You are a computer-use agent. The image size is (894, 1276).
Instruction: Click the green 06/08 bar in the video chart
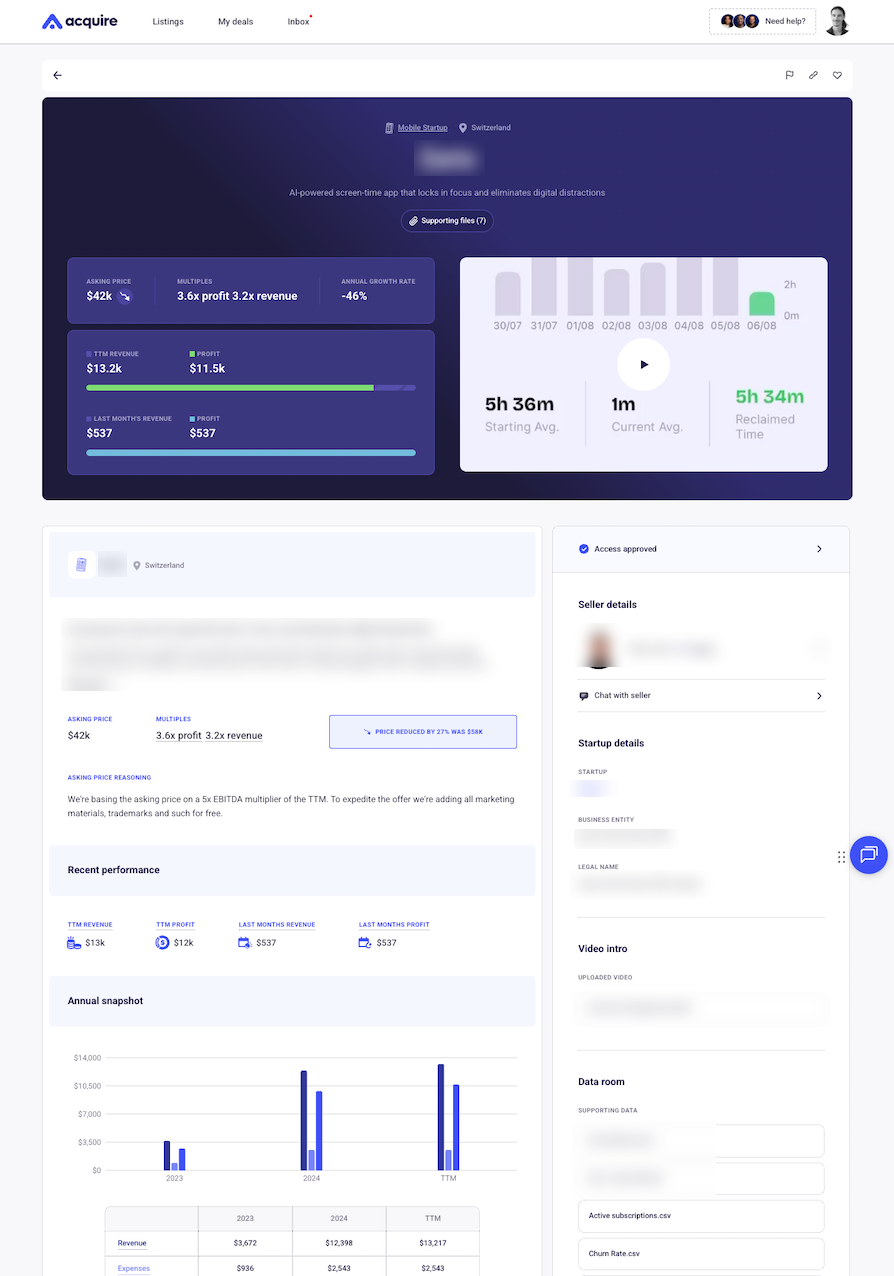point(762,304)
